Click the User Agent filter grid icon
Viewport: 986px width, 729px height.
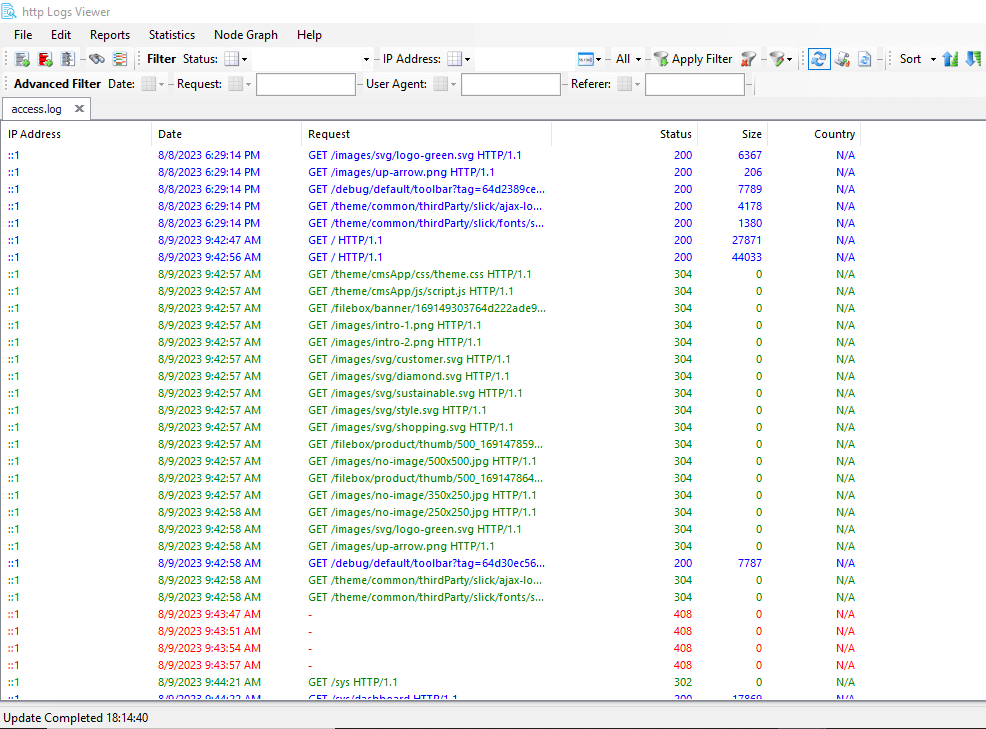click(441, 84)
